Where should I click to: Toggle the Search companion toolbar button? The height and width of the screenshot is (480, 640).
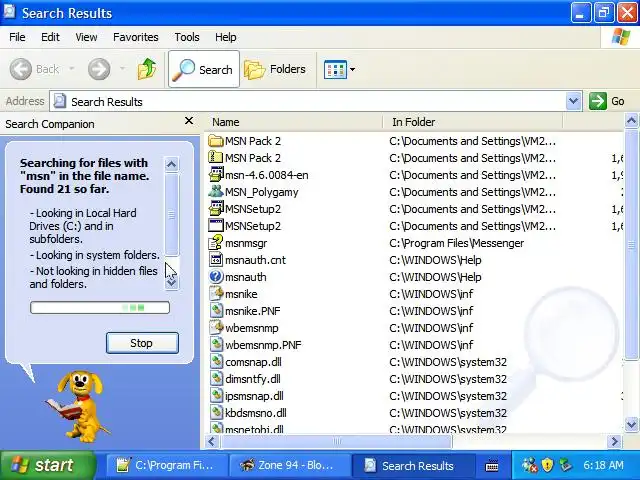pyautogui.click(x=204, y=69)
